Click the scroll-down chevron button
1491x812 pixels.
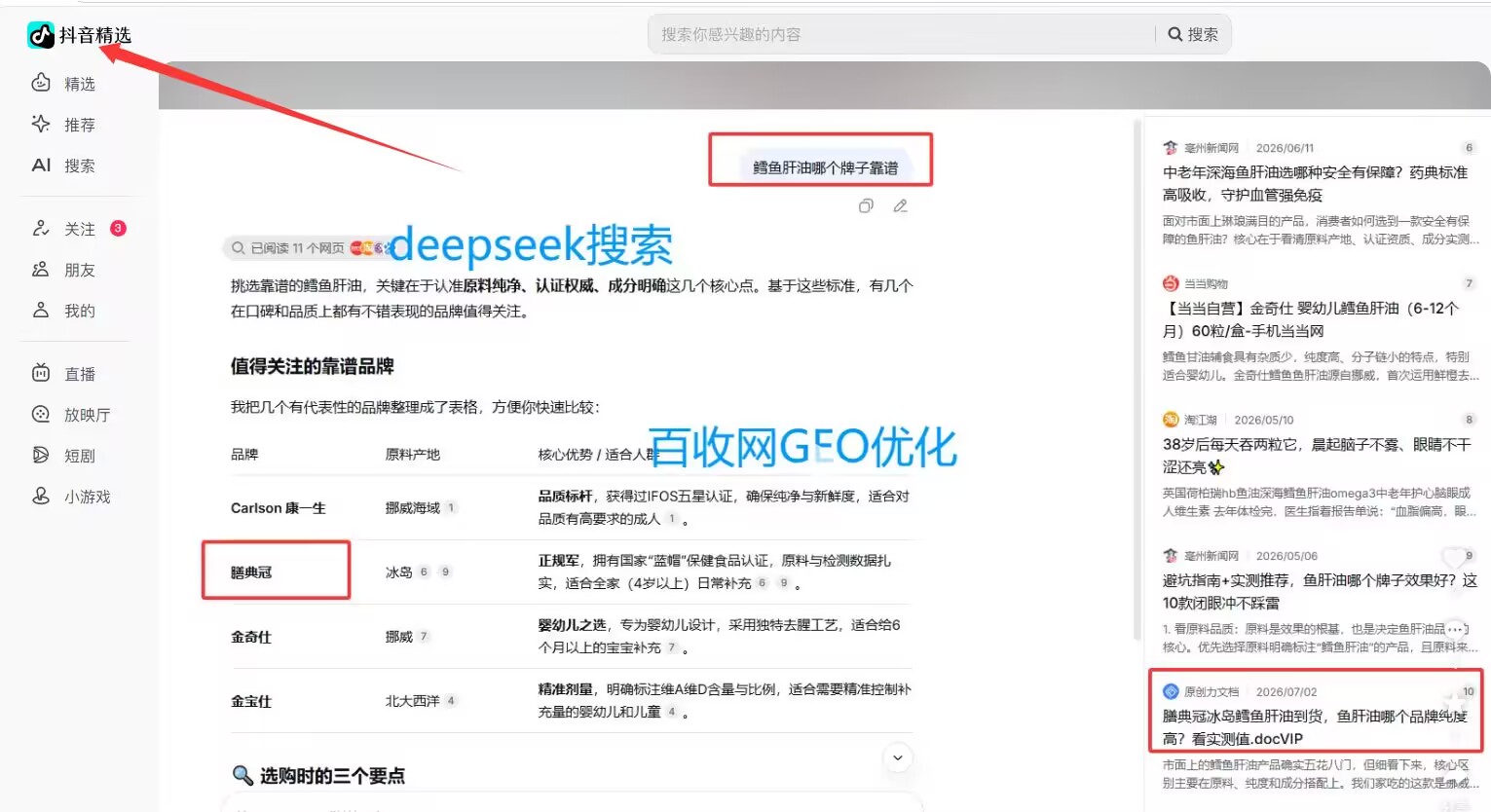(898, 757)
